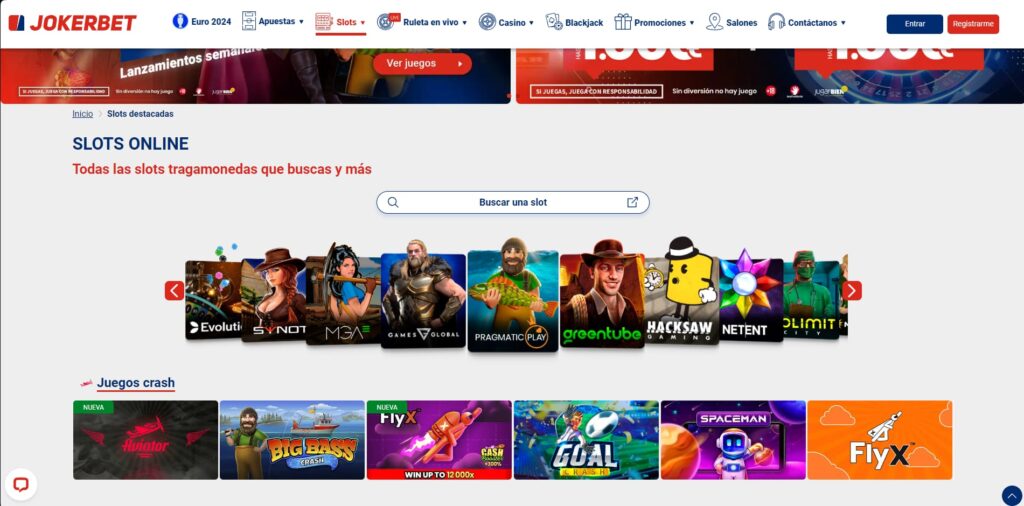
Task: Click the Euro 2024 football icon
Action: tap(180, 22)
